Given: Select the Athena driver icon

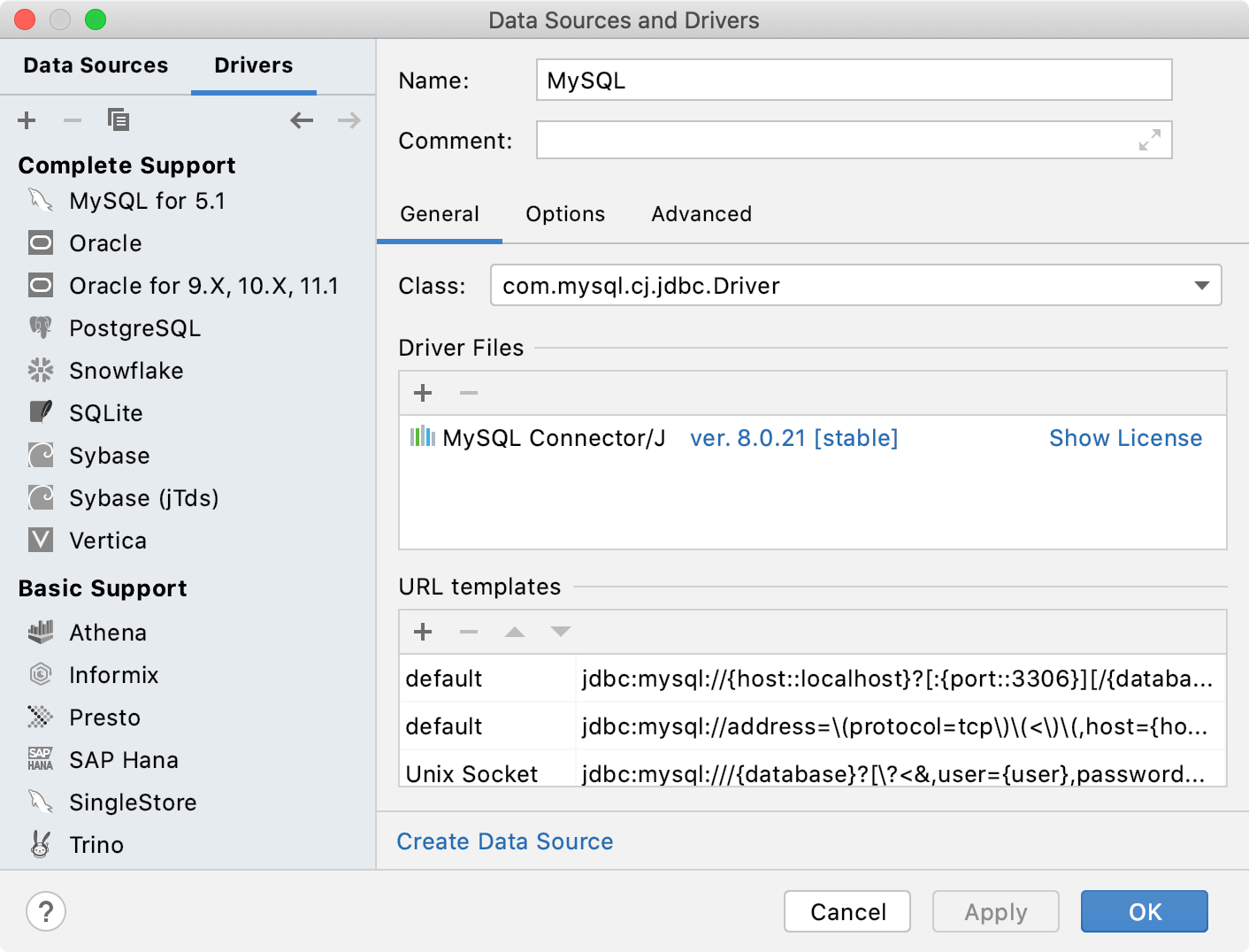Looking at the screenshot, I should point(40,632).
